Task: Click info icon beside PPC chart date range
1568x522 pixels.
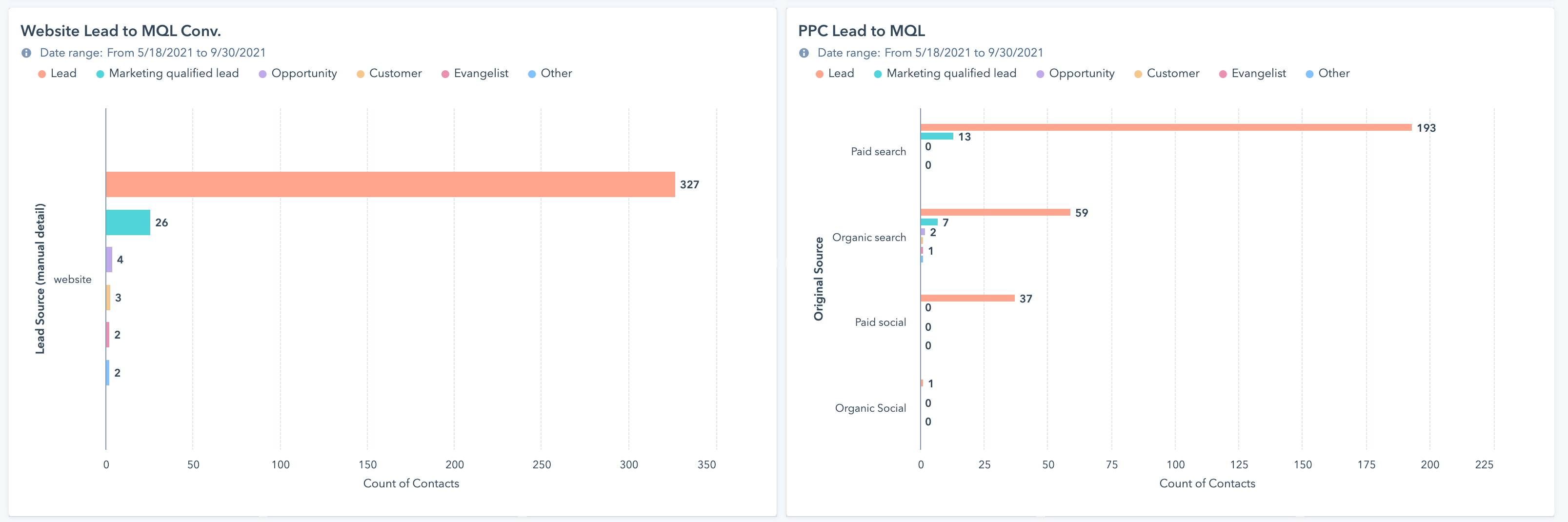Action: [804, 53]
